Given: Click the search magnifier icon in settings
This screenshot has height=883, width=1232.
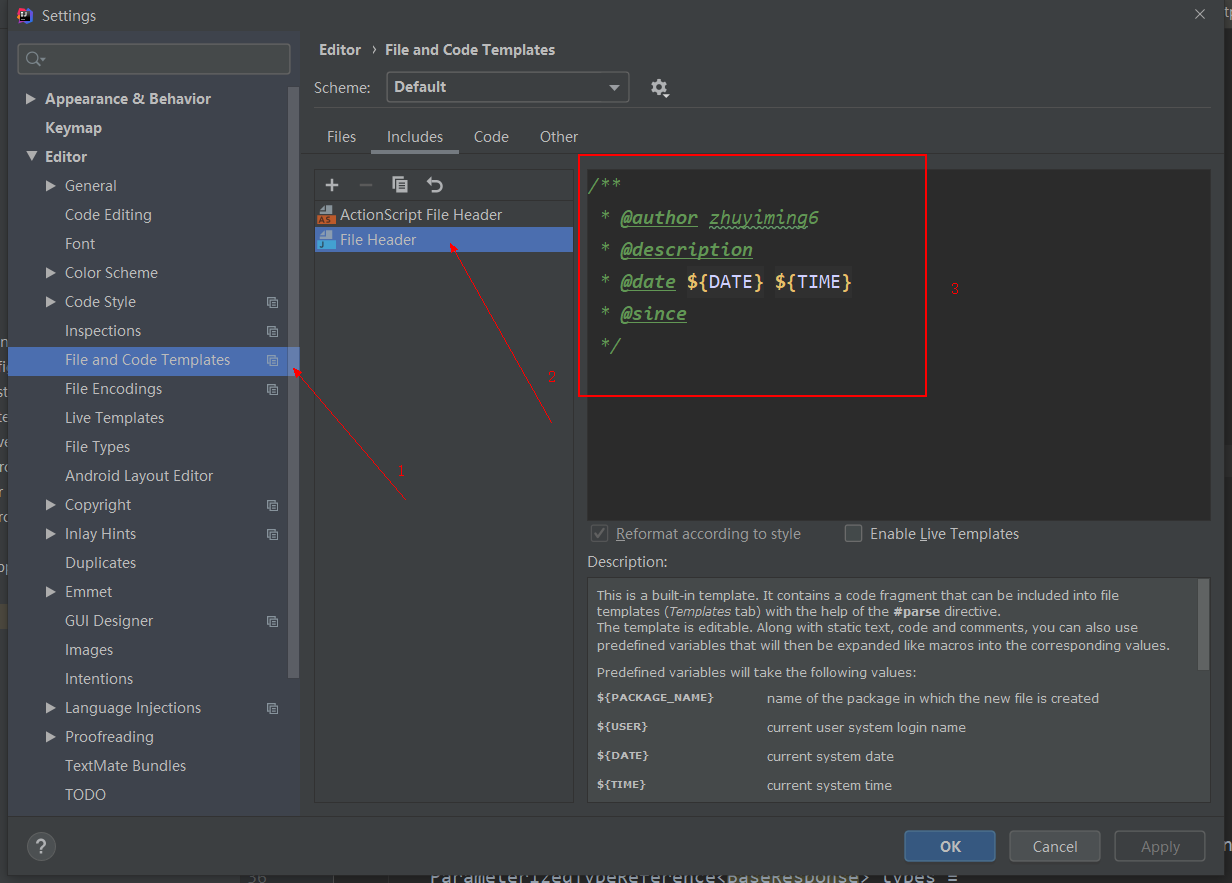Looking at the screenshot, I should click(x=36, y=59).
